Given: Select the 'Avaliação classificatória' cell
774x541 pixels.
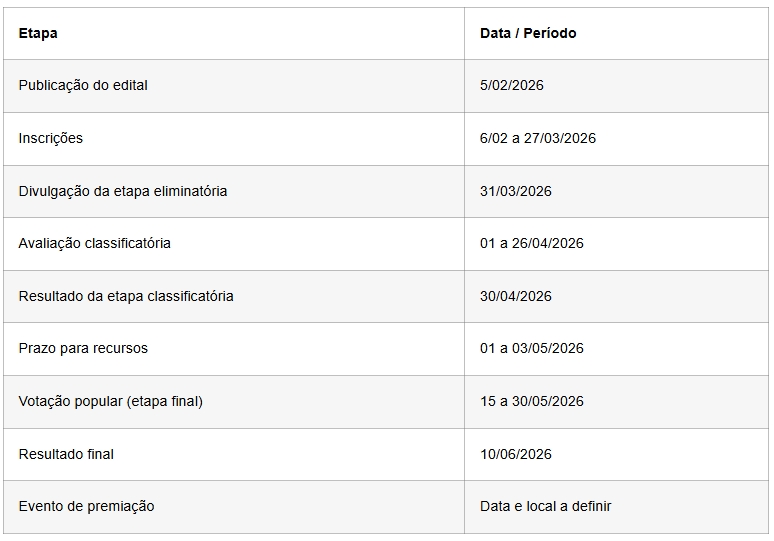Looking at the screenshot, I should [x=95, y=243].
